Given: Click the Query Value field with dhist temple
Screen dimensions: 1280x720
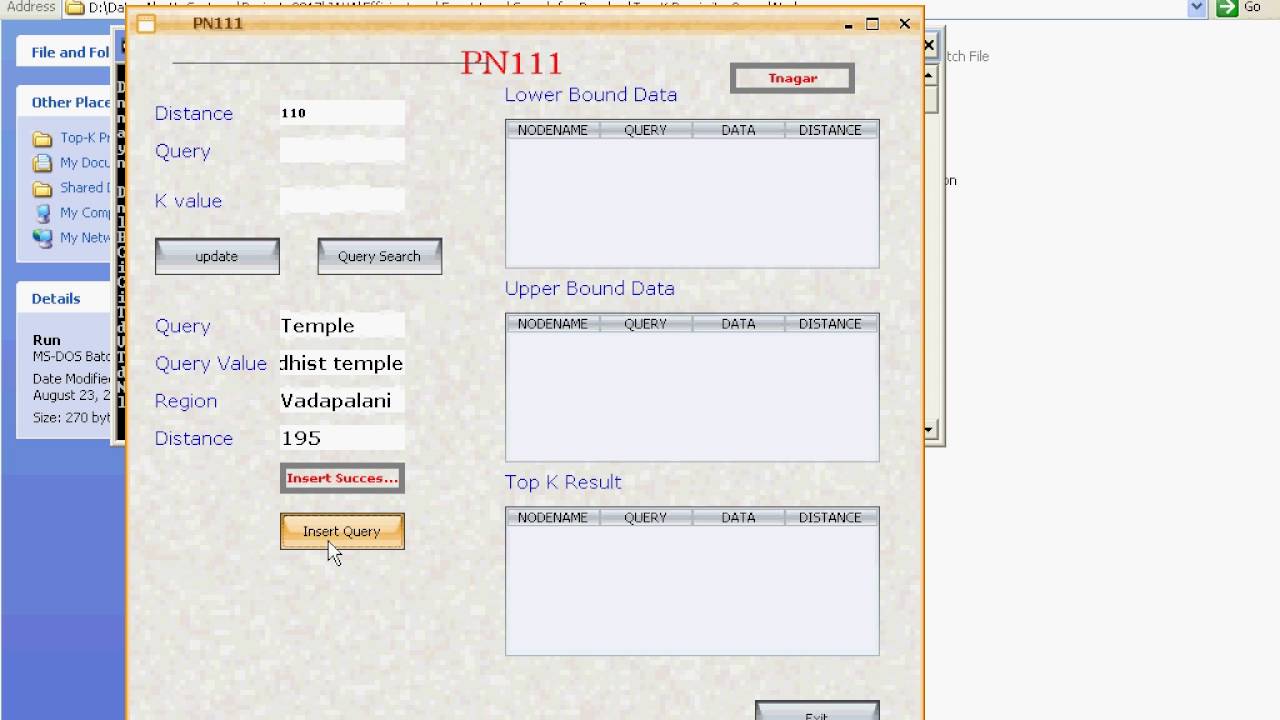Looking at the screenshot, I should click(342, 363).
